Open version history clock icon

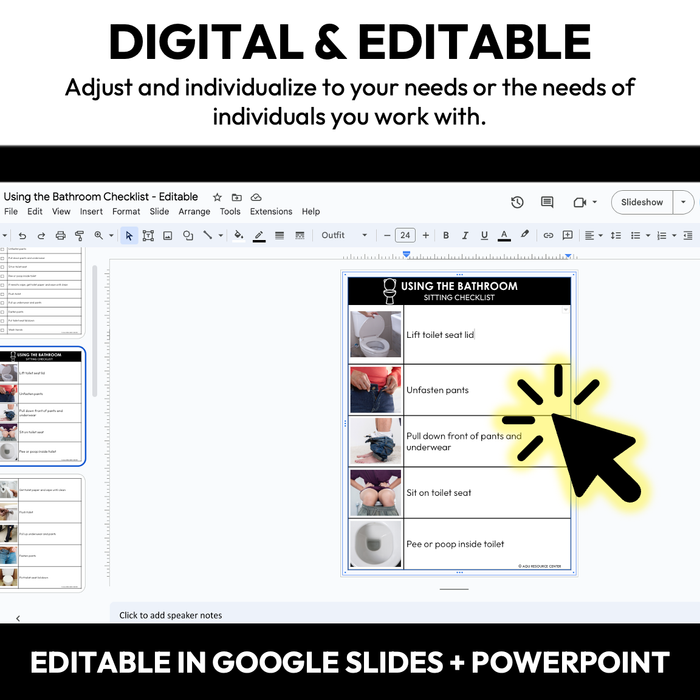(x=517, y=202)
